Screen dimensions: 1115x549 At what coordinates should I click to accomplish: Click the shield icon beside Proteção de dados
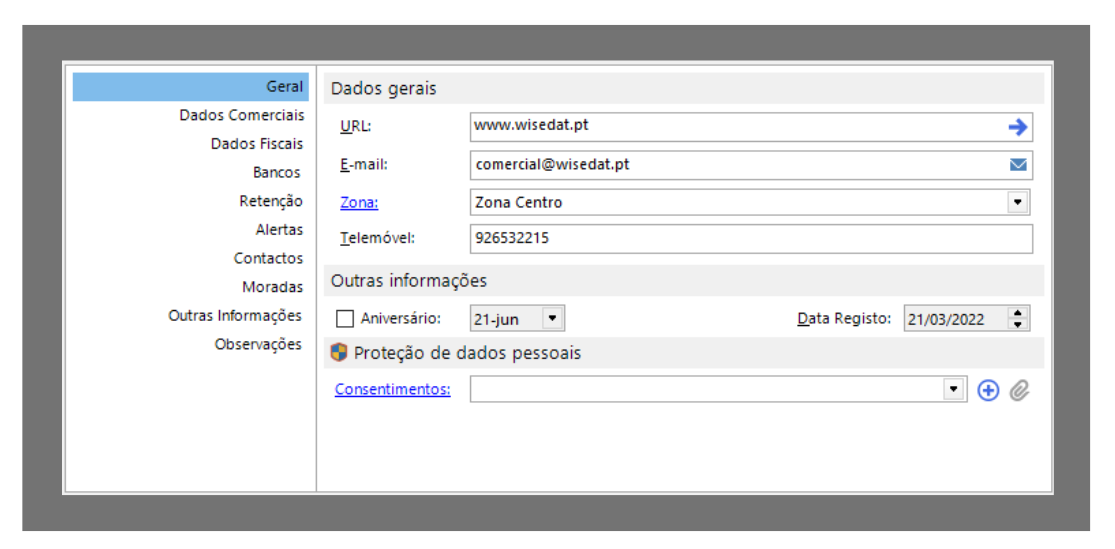pos(339,353)
